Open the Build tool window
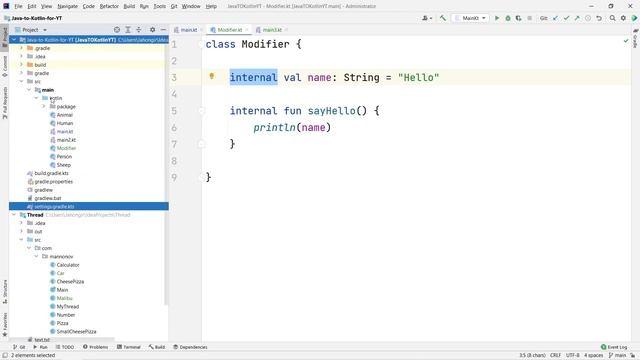Screen dimensions: 640x360 (157, 347)
